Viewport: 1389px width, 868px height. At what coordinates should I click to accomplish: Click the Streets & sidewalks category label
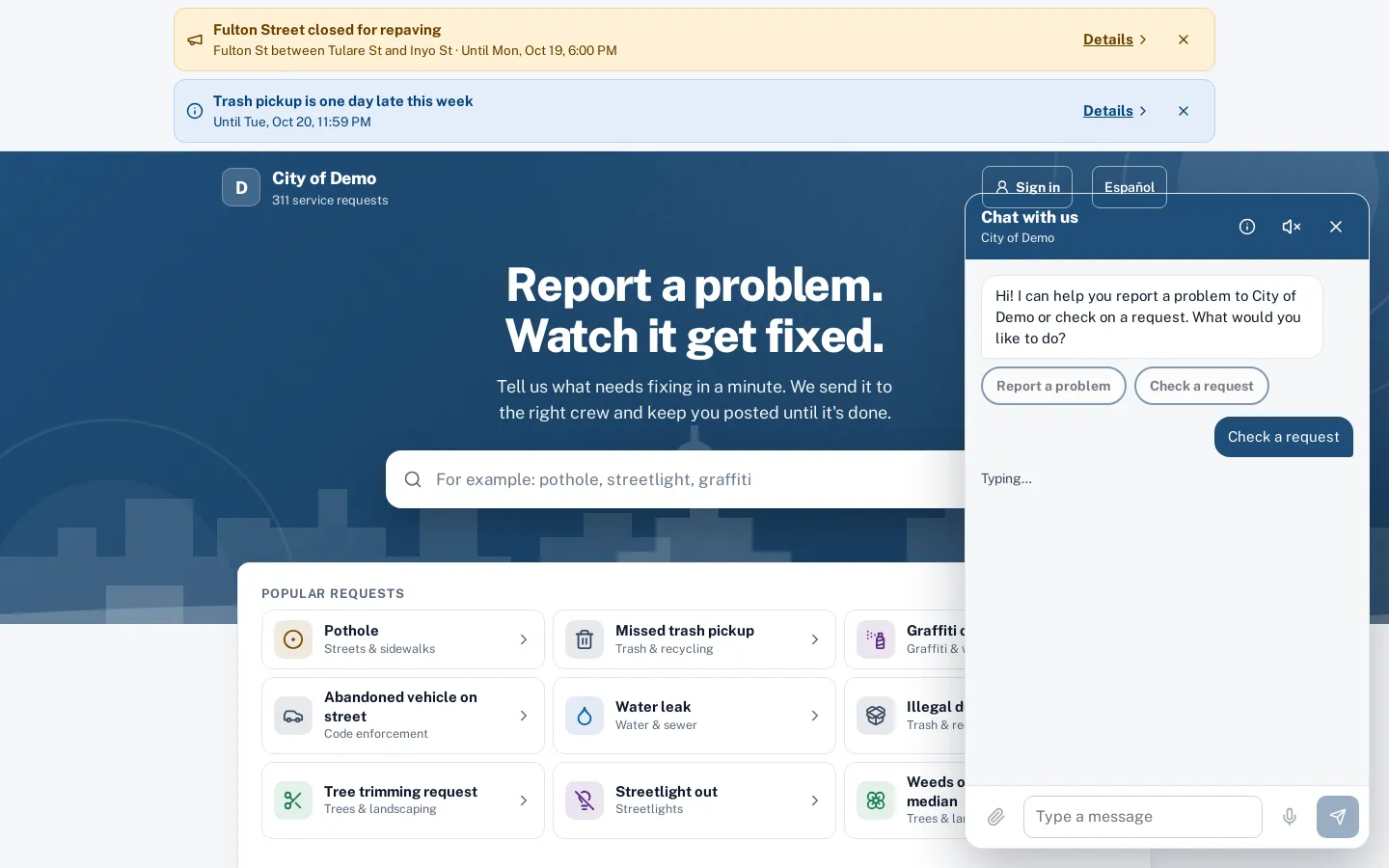click(x=379, y=649)
